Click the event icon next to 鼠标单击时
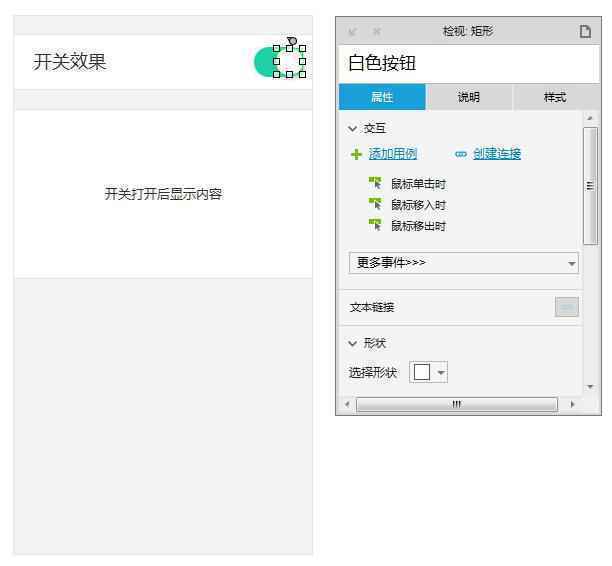 pos(375,183)
